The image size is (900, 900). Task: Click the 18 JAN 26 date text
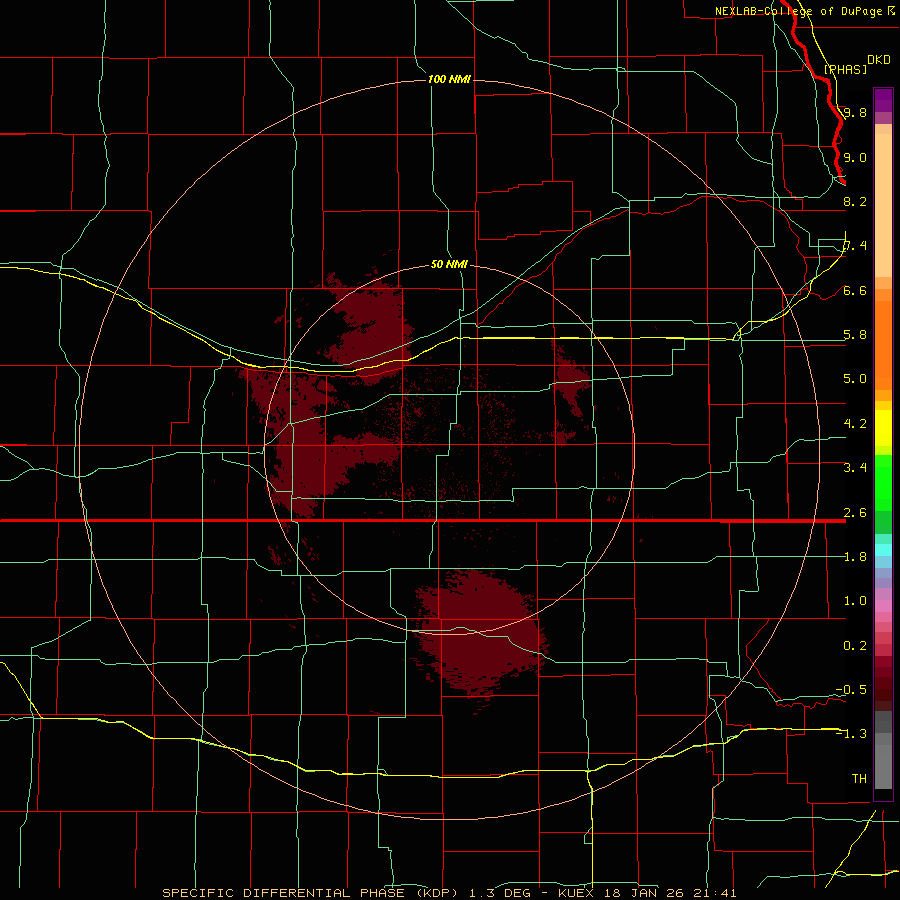coord(645,893)
